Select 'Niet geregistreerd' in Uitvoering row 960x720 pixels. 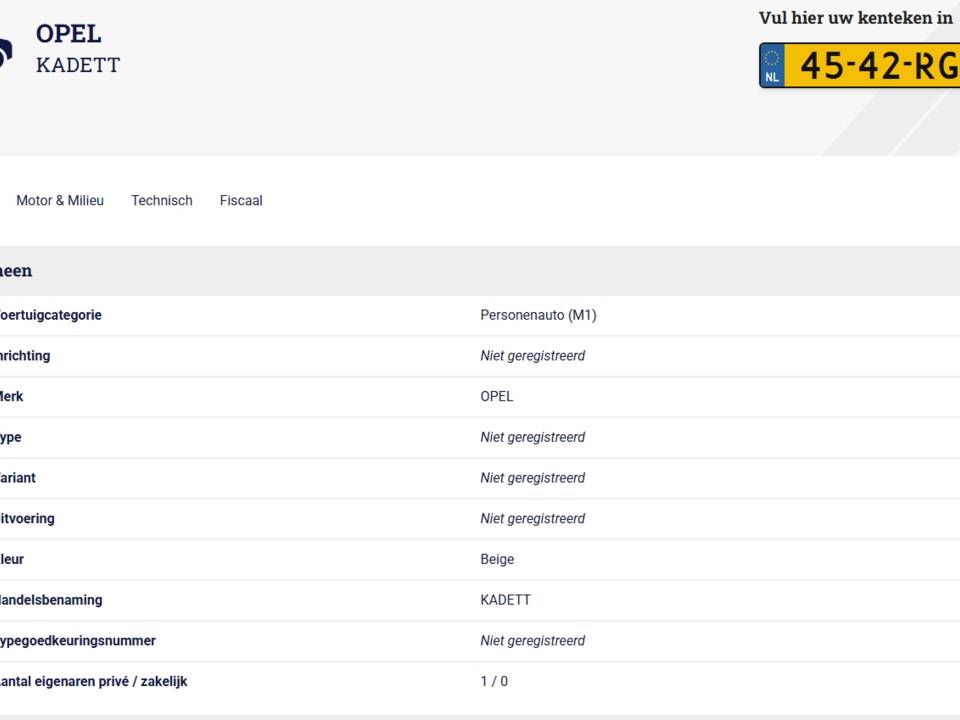(x=533, y=519)
